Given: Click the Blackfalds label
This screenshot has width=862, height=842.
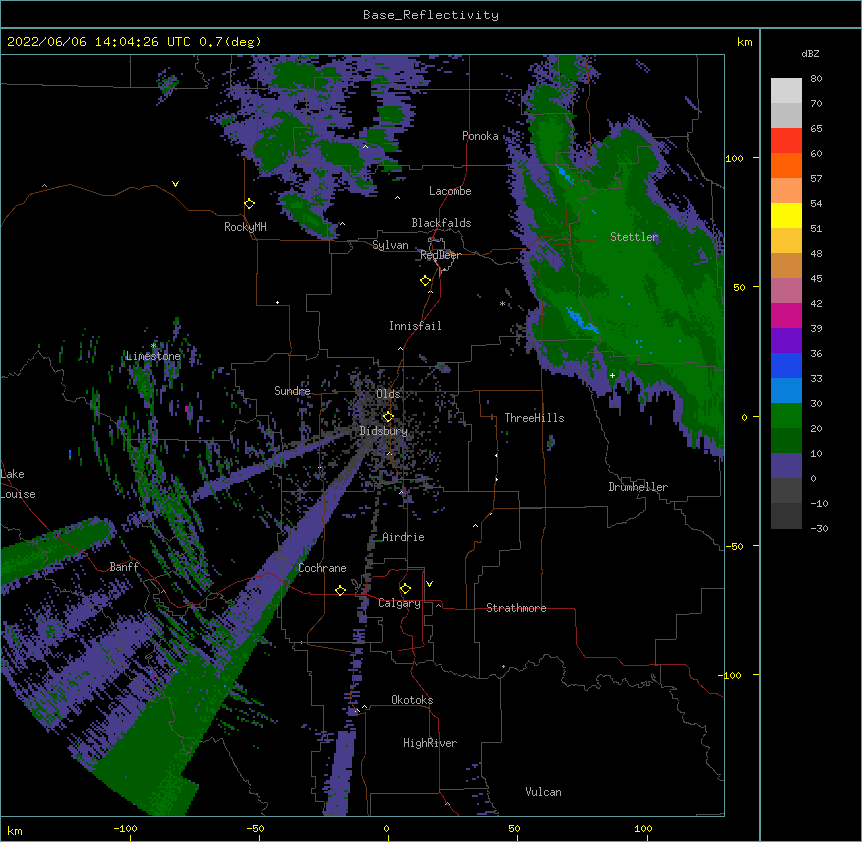Looking at the screenshot, I should point(441,223).
